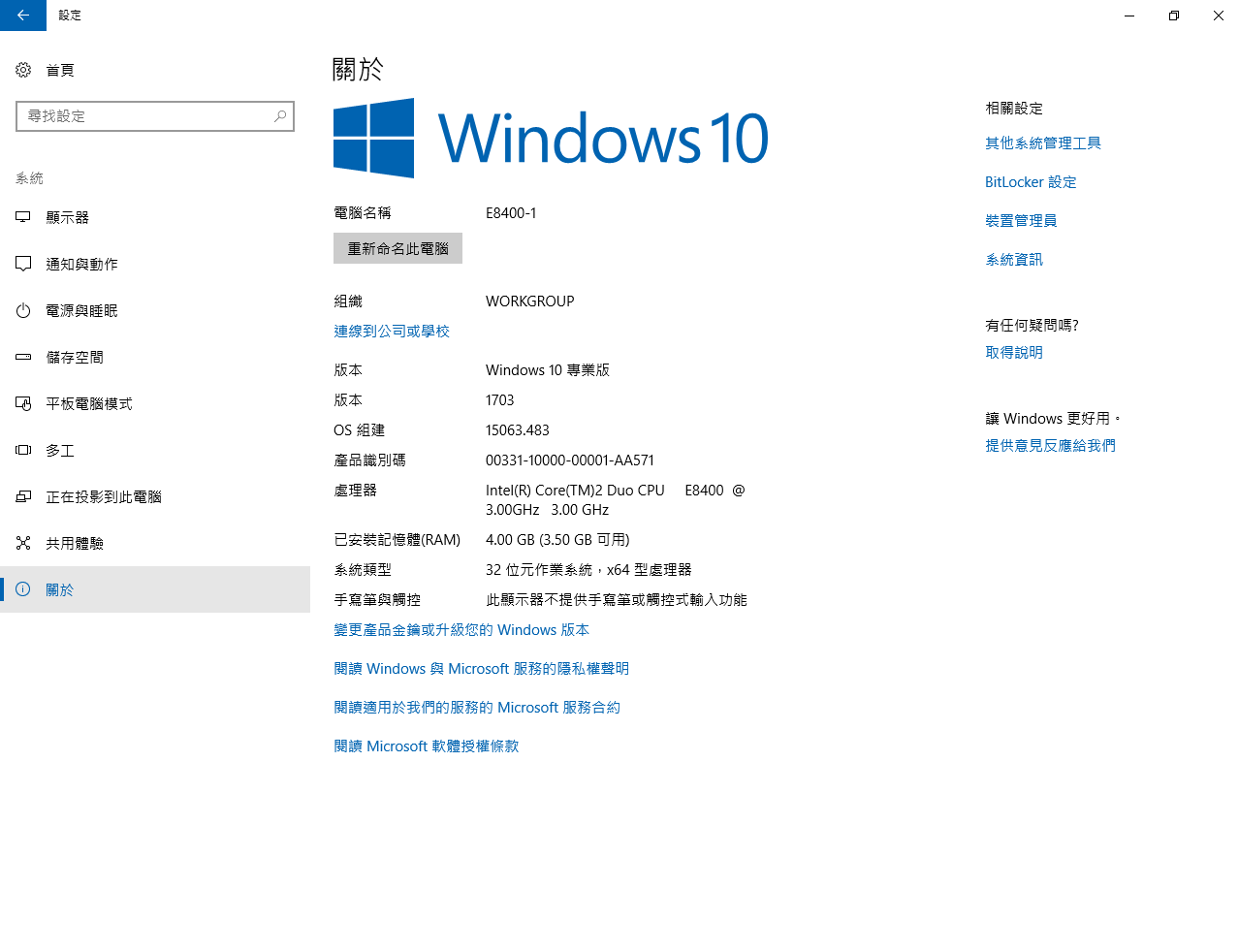The height and width of the screenshot is (952, 1239).
Task: Open 裝置管理員 link
Action: (x=1021, y=221)
